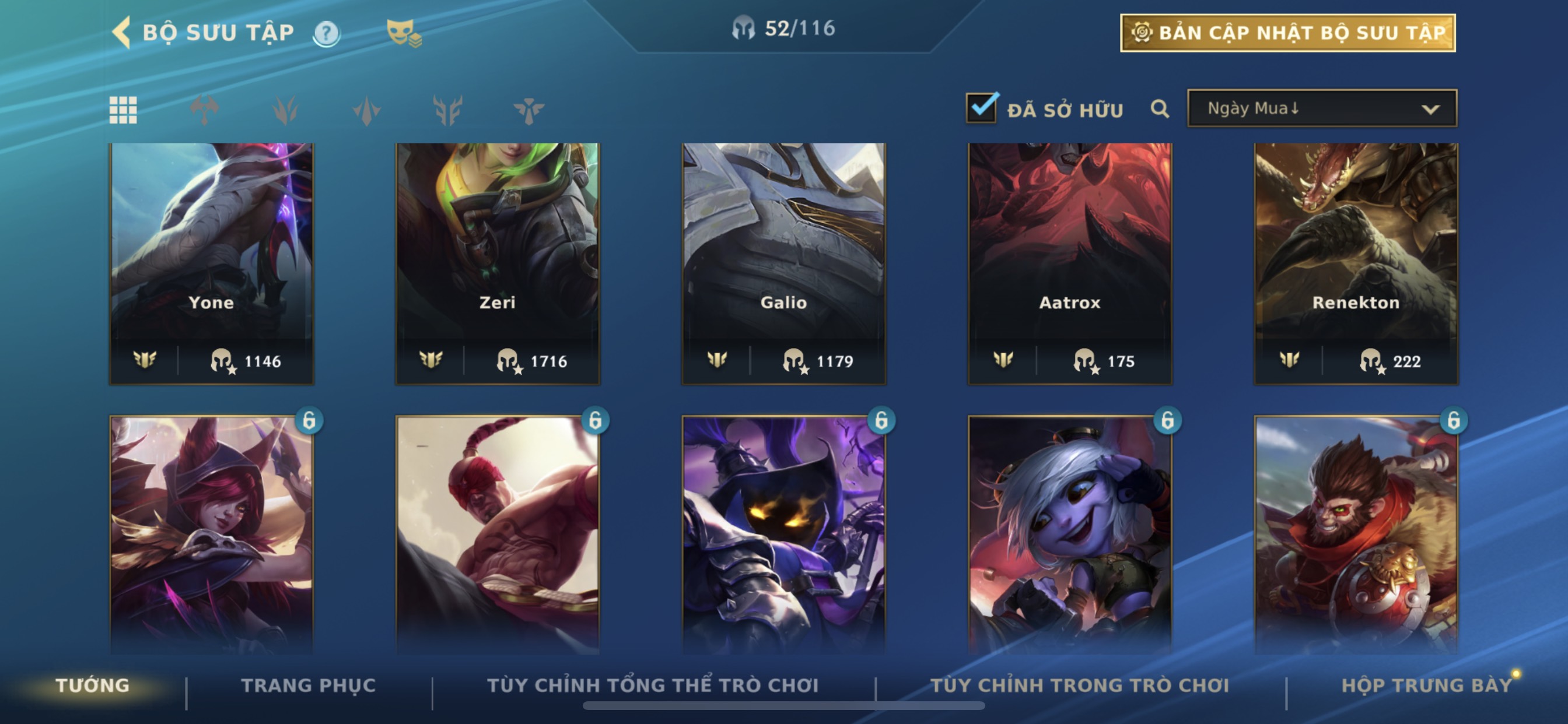
Task: Go back using the Bộ Sưu Tập arrow
Action: pyautogui.click(x=121, y=31)
